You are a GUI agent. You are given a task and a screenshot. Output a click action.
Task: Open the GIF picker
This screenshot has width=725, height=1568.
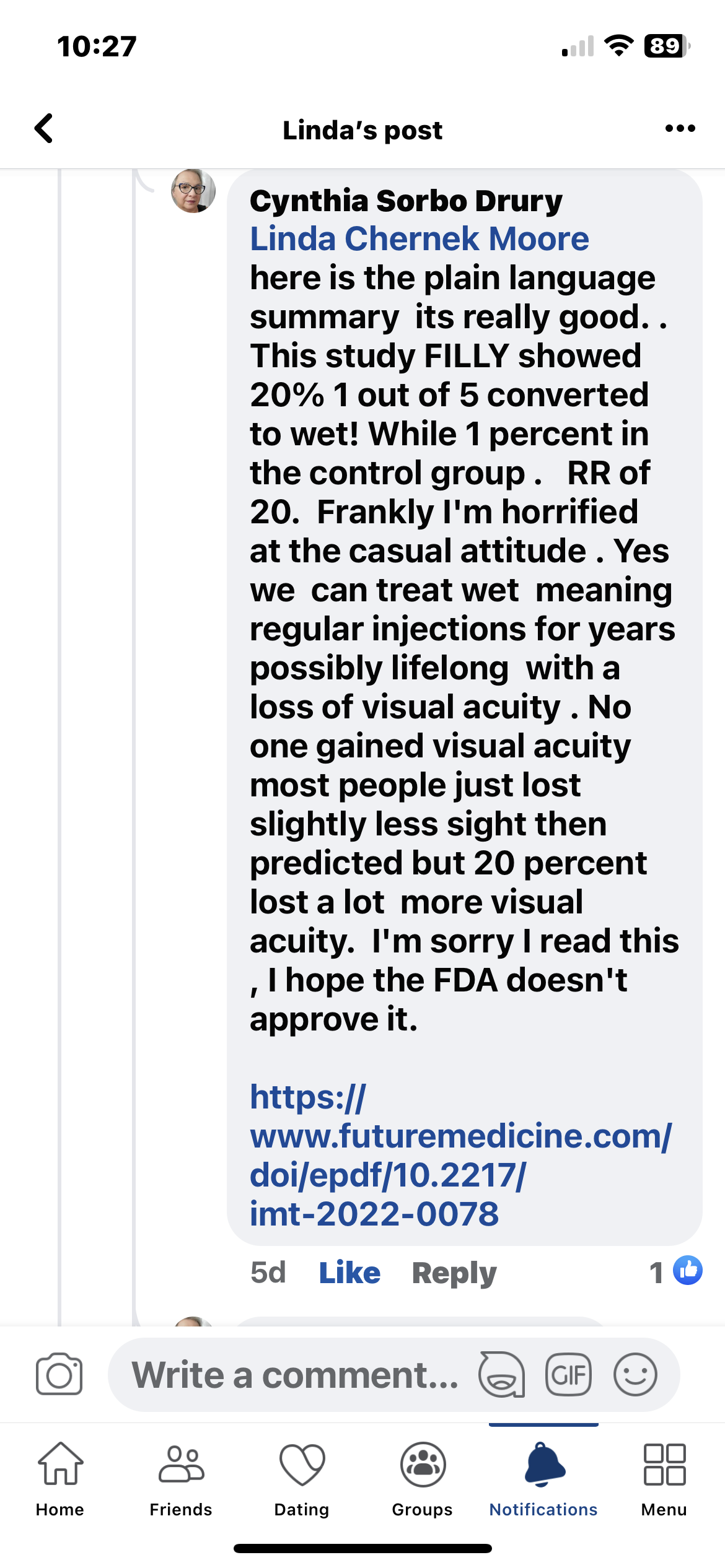point(568,1374)
